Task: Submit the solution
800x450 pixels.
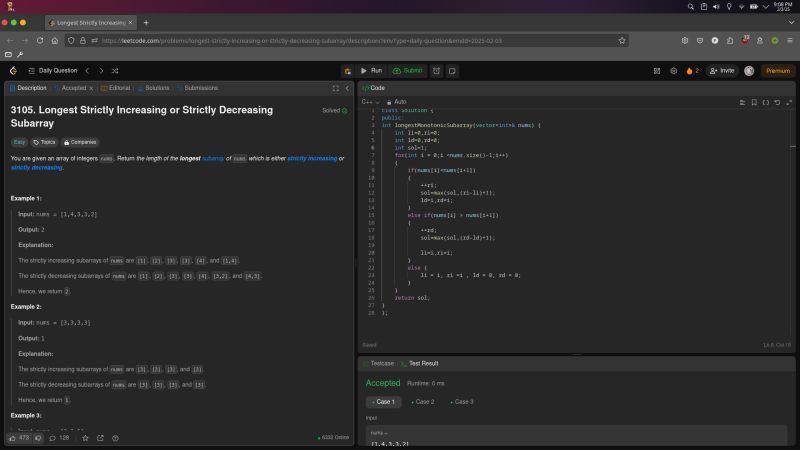Action: 407,71
